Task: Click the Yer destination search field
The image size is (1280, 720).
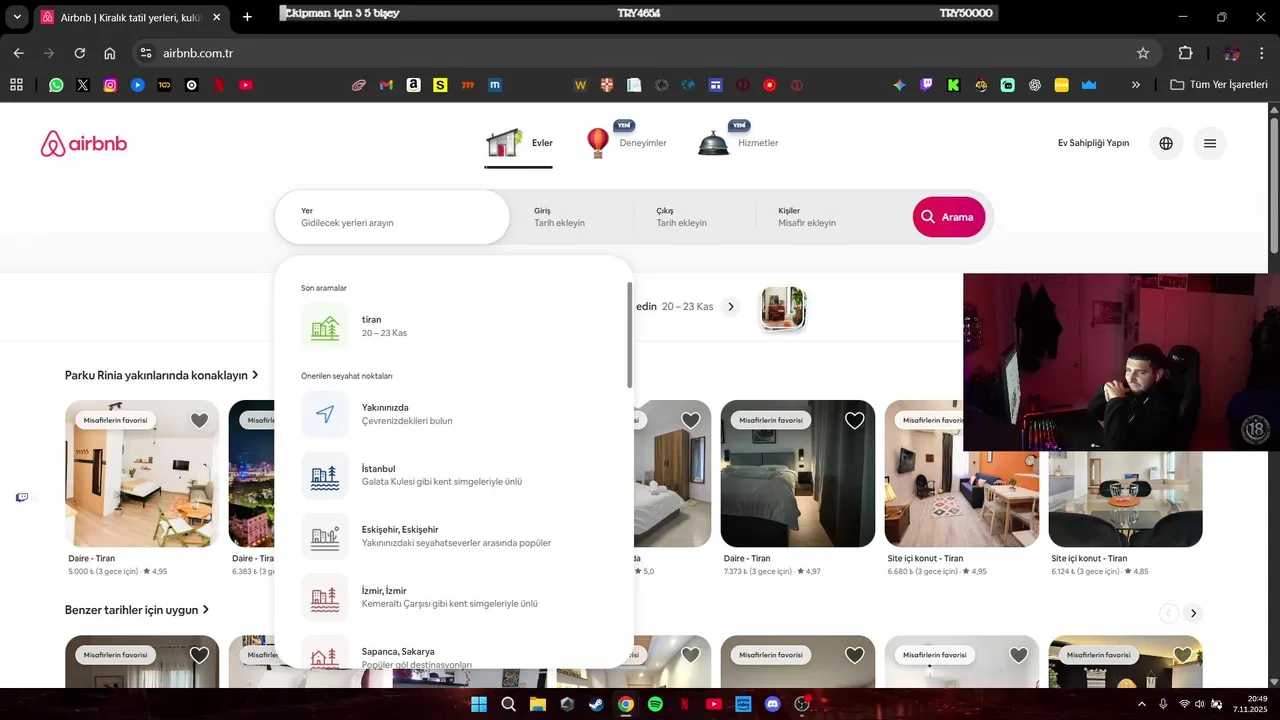Action: (392, 217)
